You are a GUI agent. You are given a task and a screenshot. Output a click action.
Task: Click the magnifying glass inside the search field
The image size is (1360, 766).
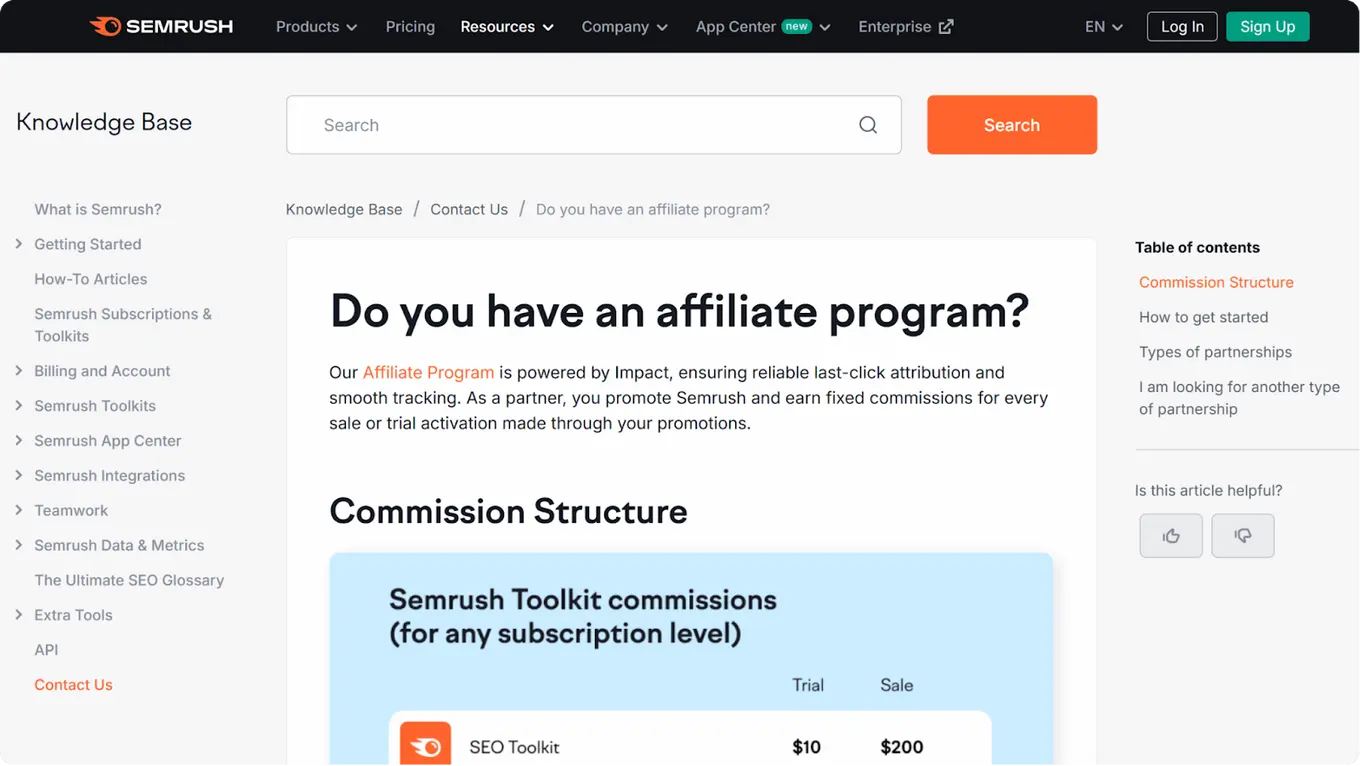(x=866, y=124)
